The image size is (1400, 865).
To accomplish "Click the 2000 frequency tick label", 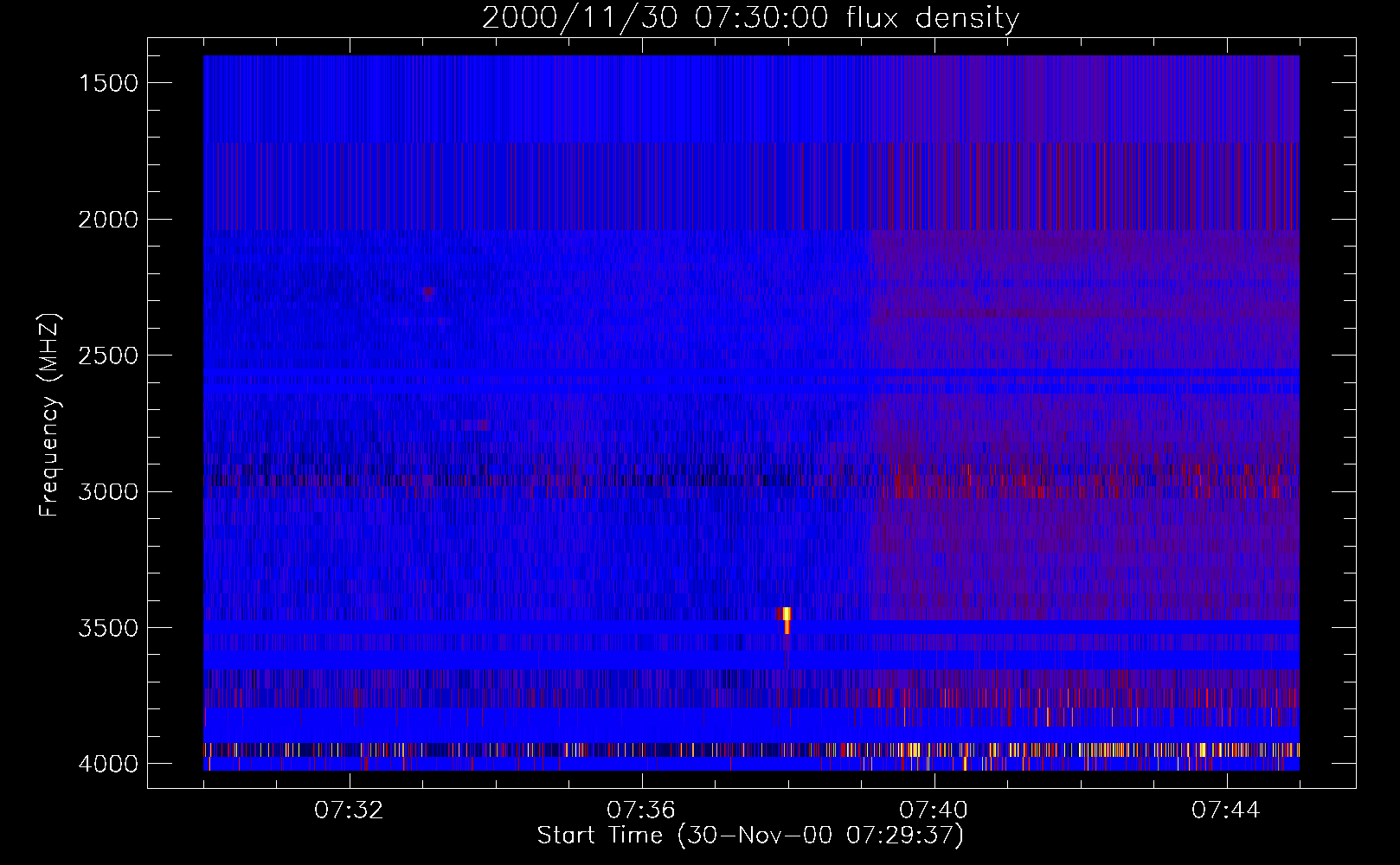I will point(108,220).
